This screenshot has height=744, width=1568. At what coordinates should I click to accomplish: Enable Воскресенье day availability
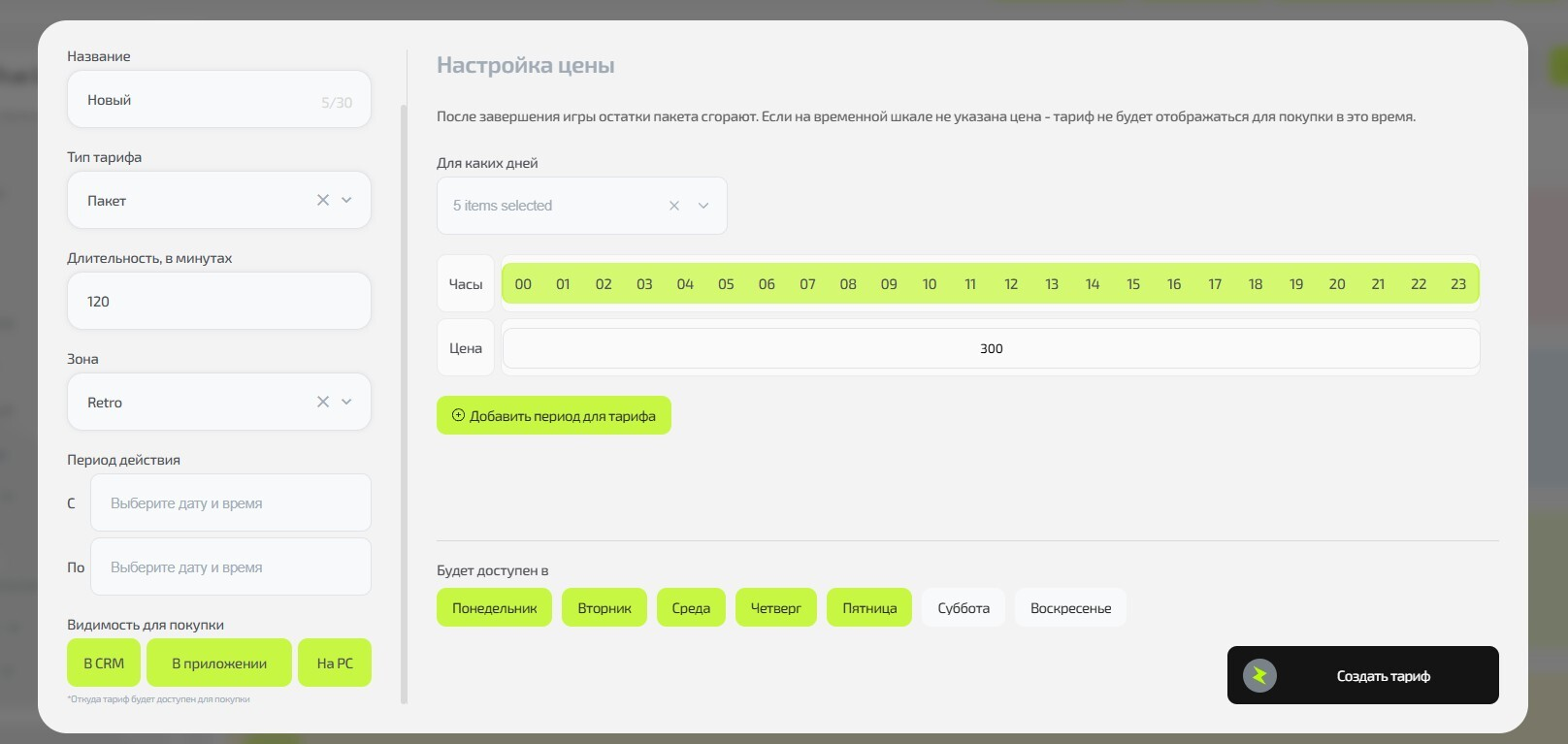click(1070, 608)
